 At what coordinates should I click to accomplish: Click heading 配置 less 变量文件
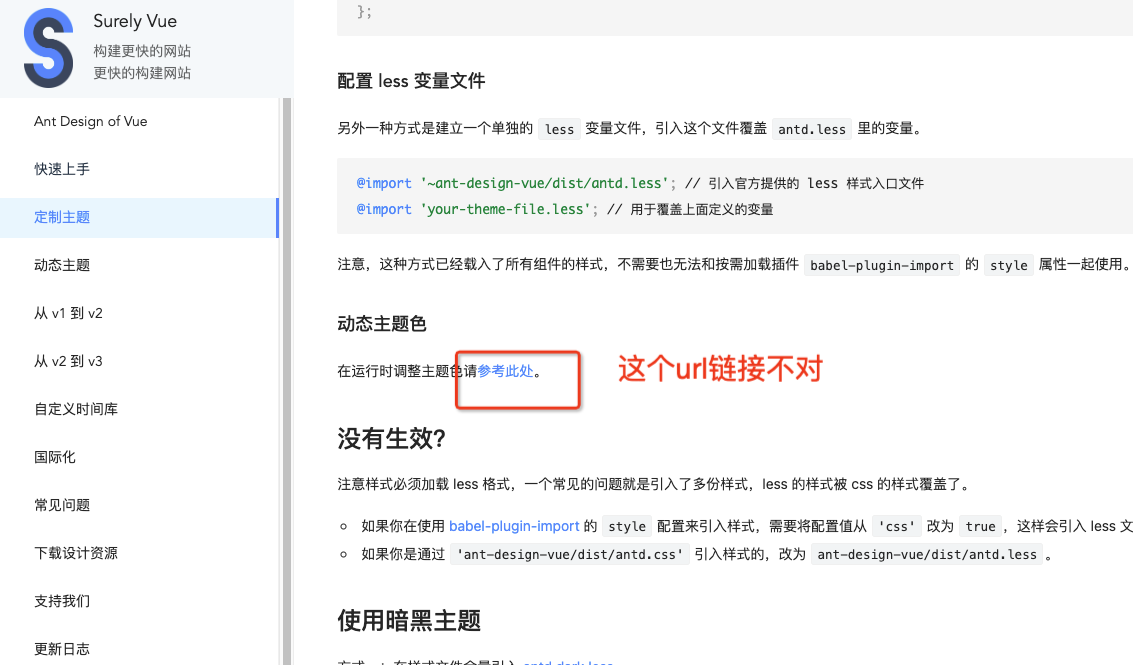coord(411,81)
